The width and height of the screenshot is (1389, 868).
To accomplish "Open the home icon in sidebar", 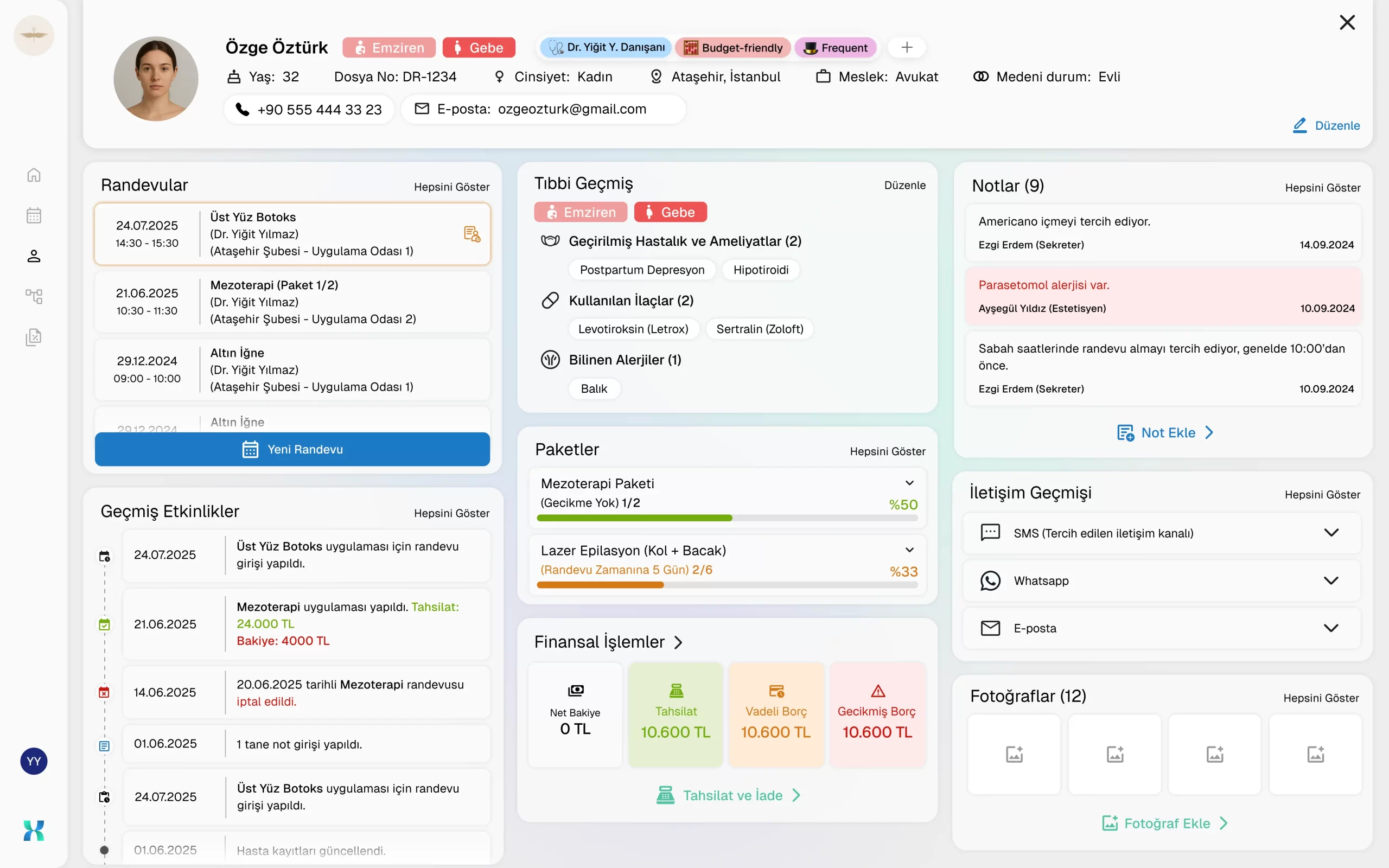I will [x=34, y=175].
